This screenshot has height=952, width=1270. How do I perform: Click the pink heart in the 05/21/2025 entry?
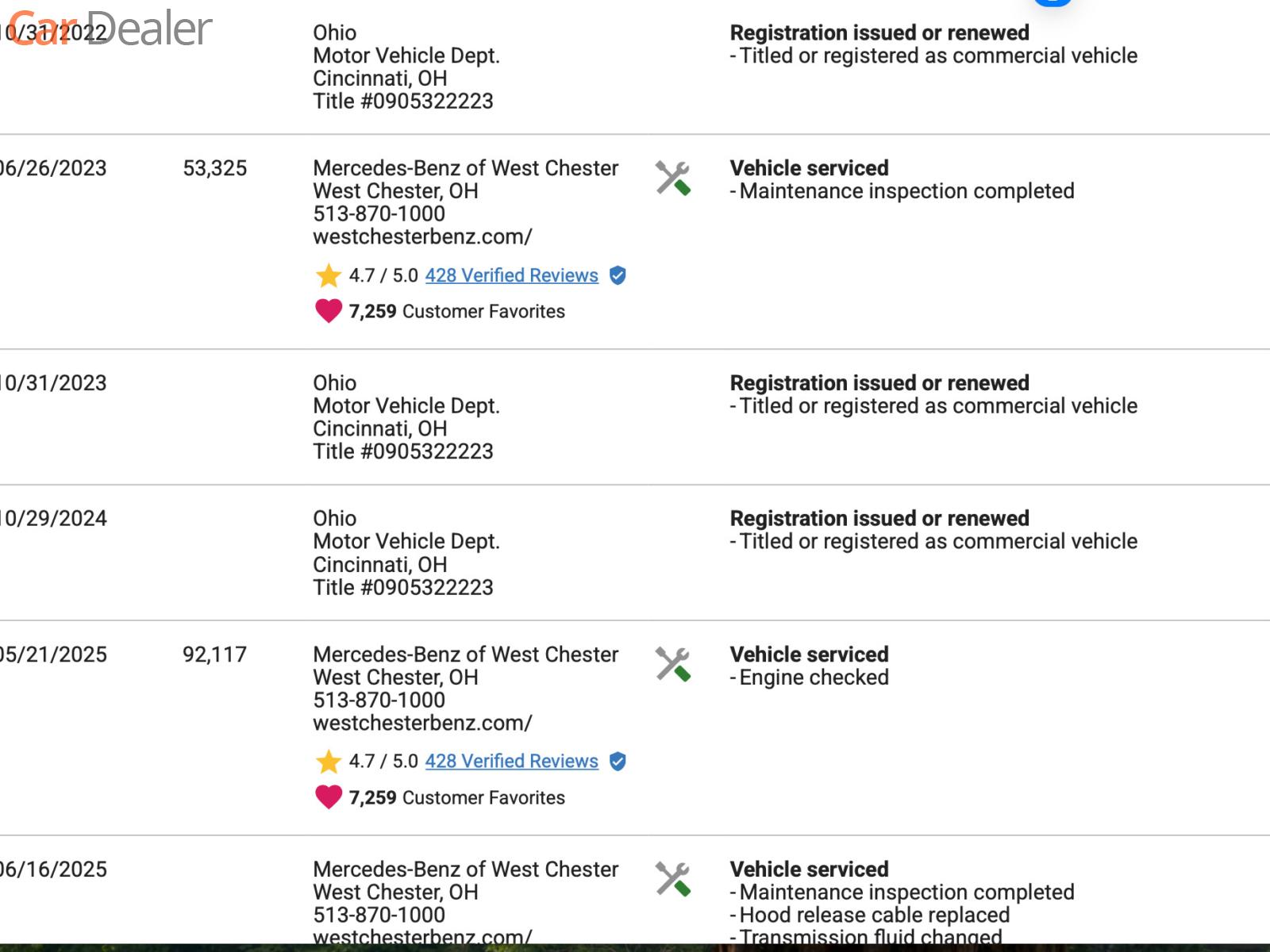click(328, 797)
